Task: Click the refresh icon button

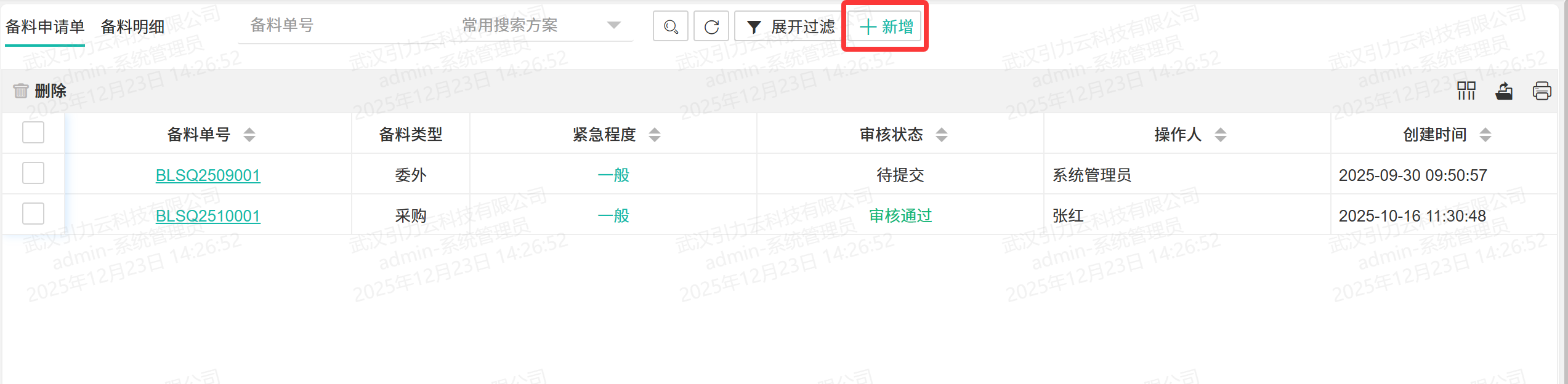Action: (711, 26)
